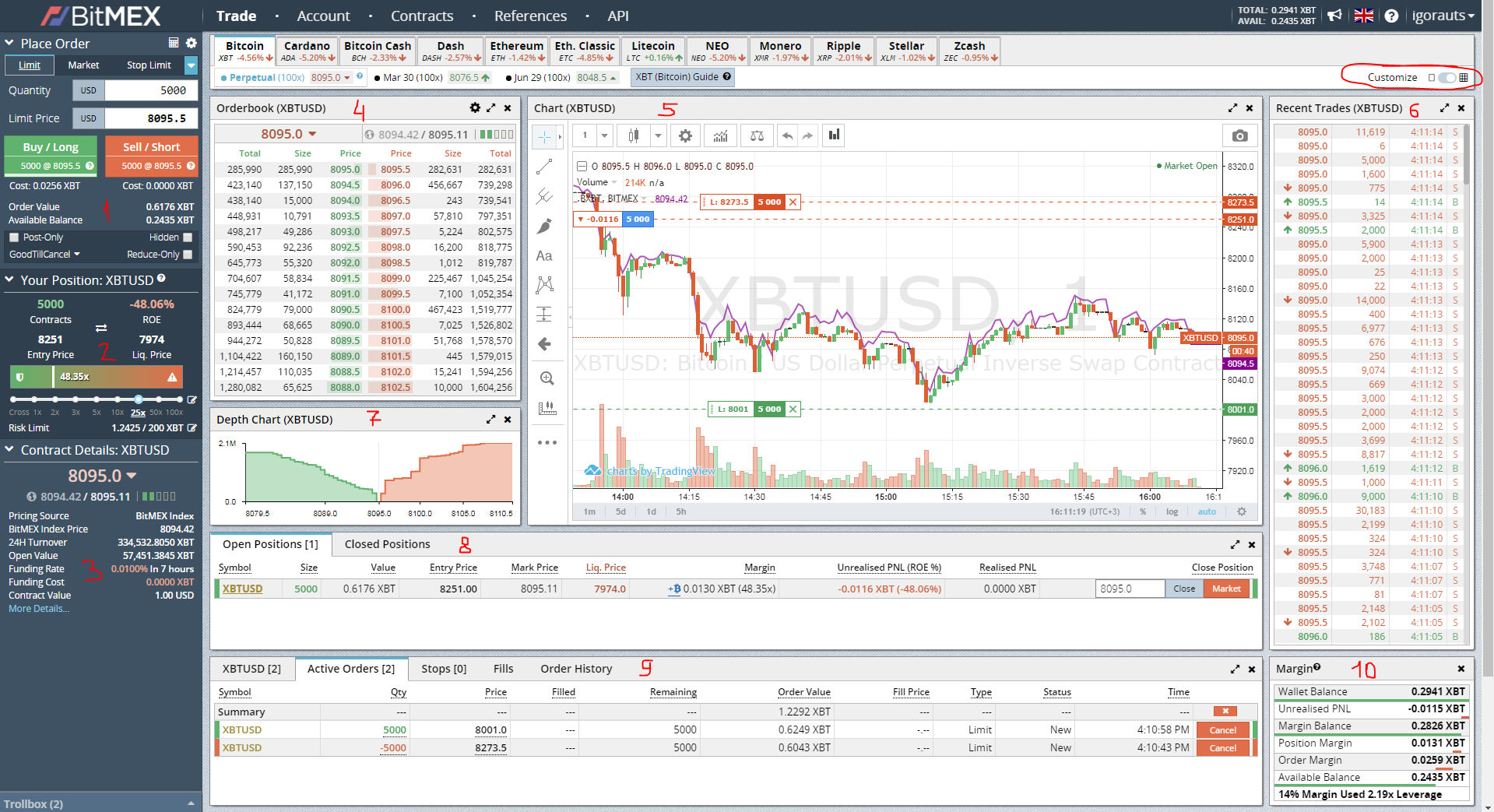Select the trend line drawing tool

[545, 167]
